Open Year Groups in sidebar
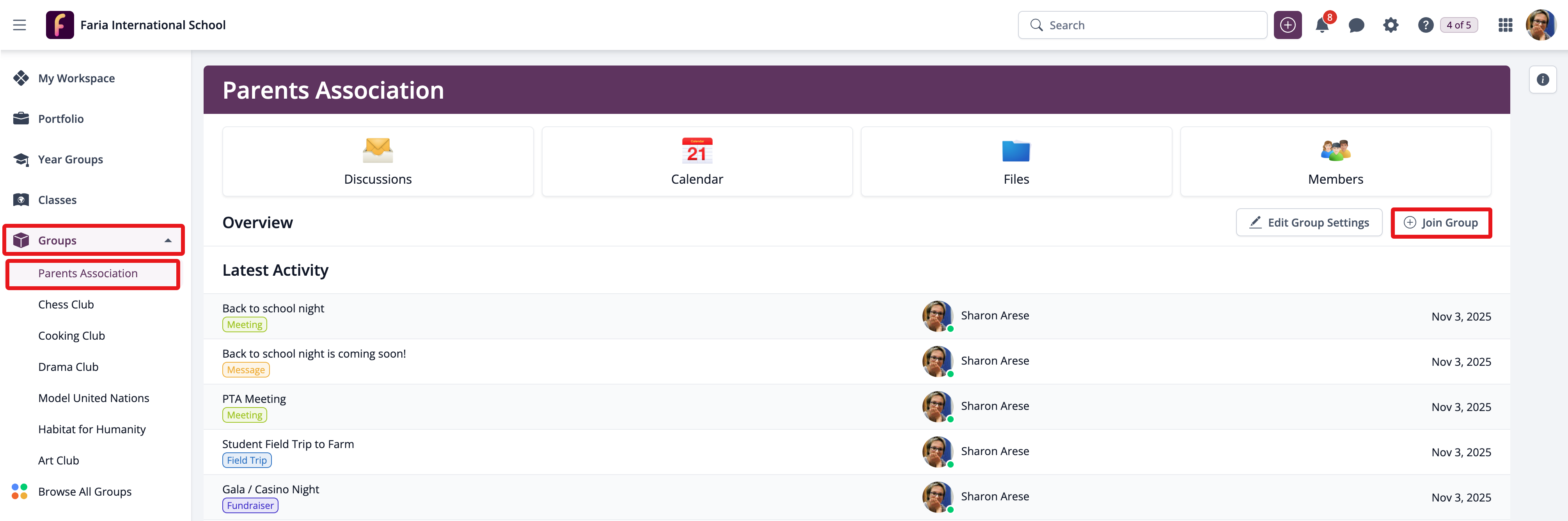The width and height of the screenshot is (1568, 521). point(71,159)
